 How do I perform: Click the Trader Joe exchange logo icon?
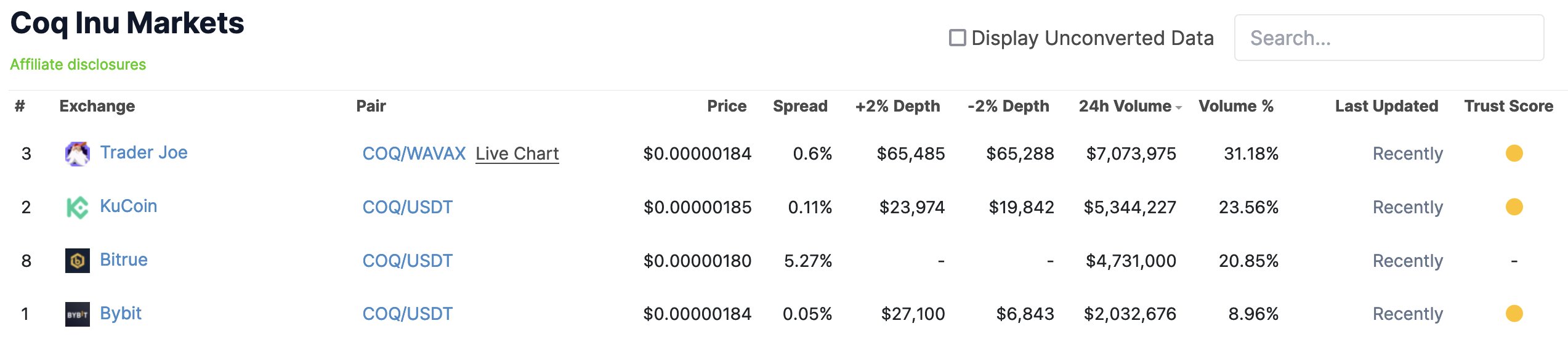tap(77, 153)
